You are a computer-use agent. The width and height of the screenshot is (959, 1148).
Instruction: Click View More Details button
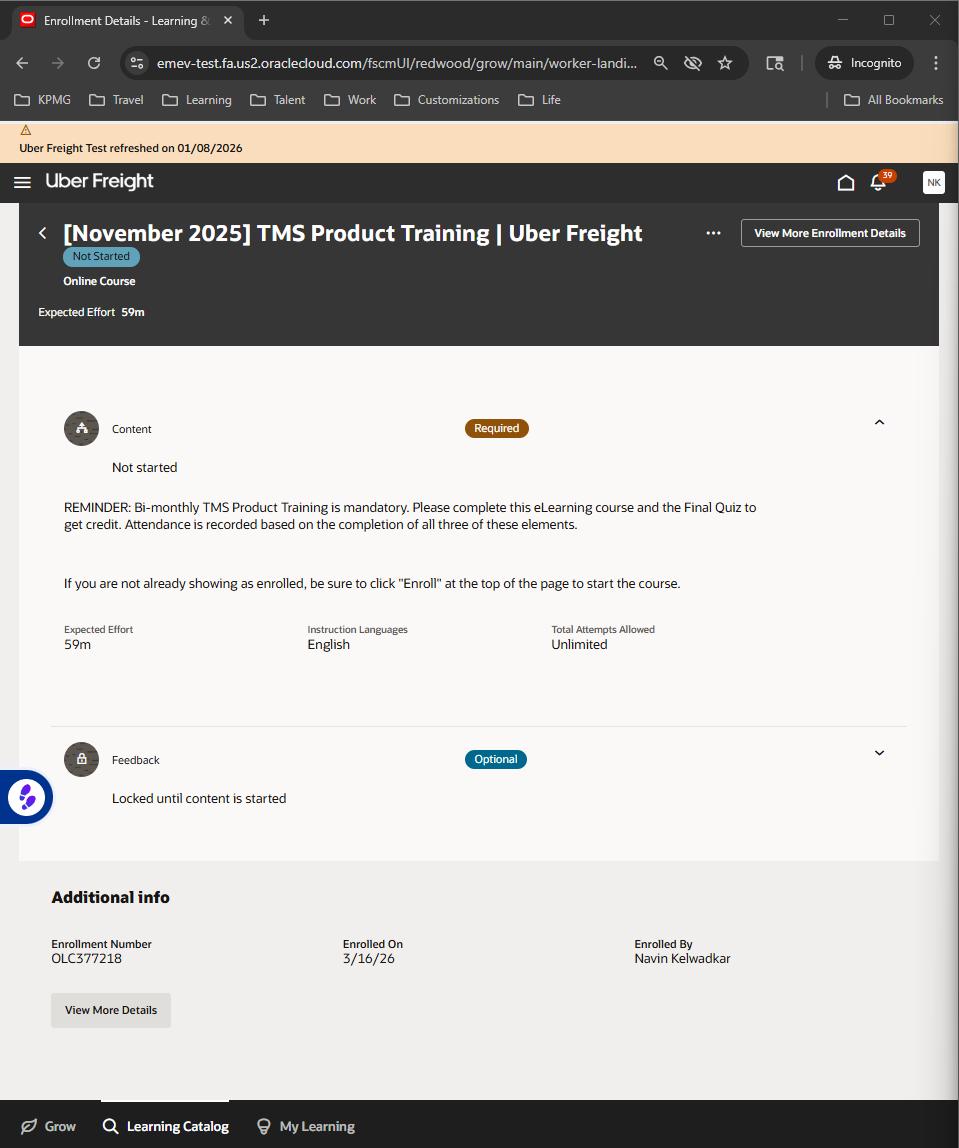coord(111,1010)
